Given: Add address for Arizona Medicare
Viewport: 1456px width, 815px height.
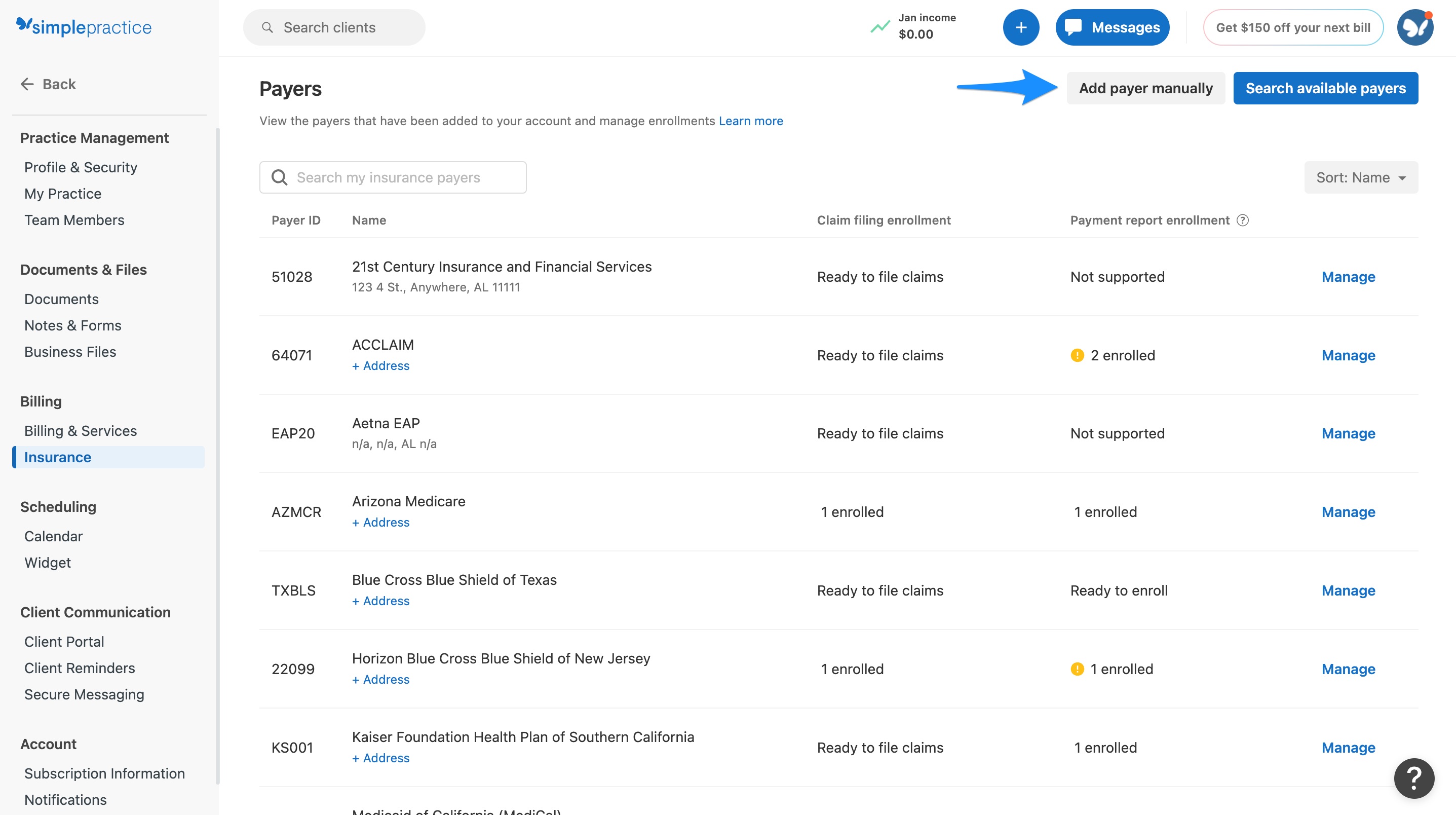Looking at the screenshot, I should tap(380, 523).
